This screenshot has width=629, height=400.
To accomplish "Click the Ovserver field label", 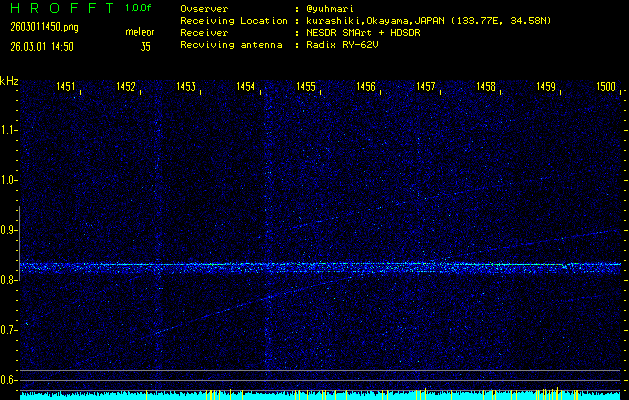I will (x=204, y=9).
